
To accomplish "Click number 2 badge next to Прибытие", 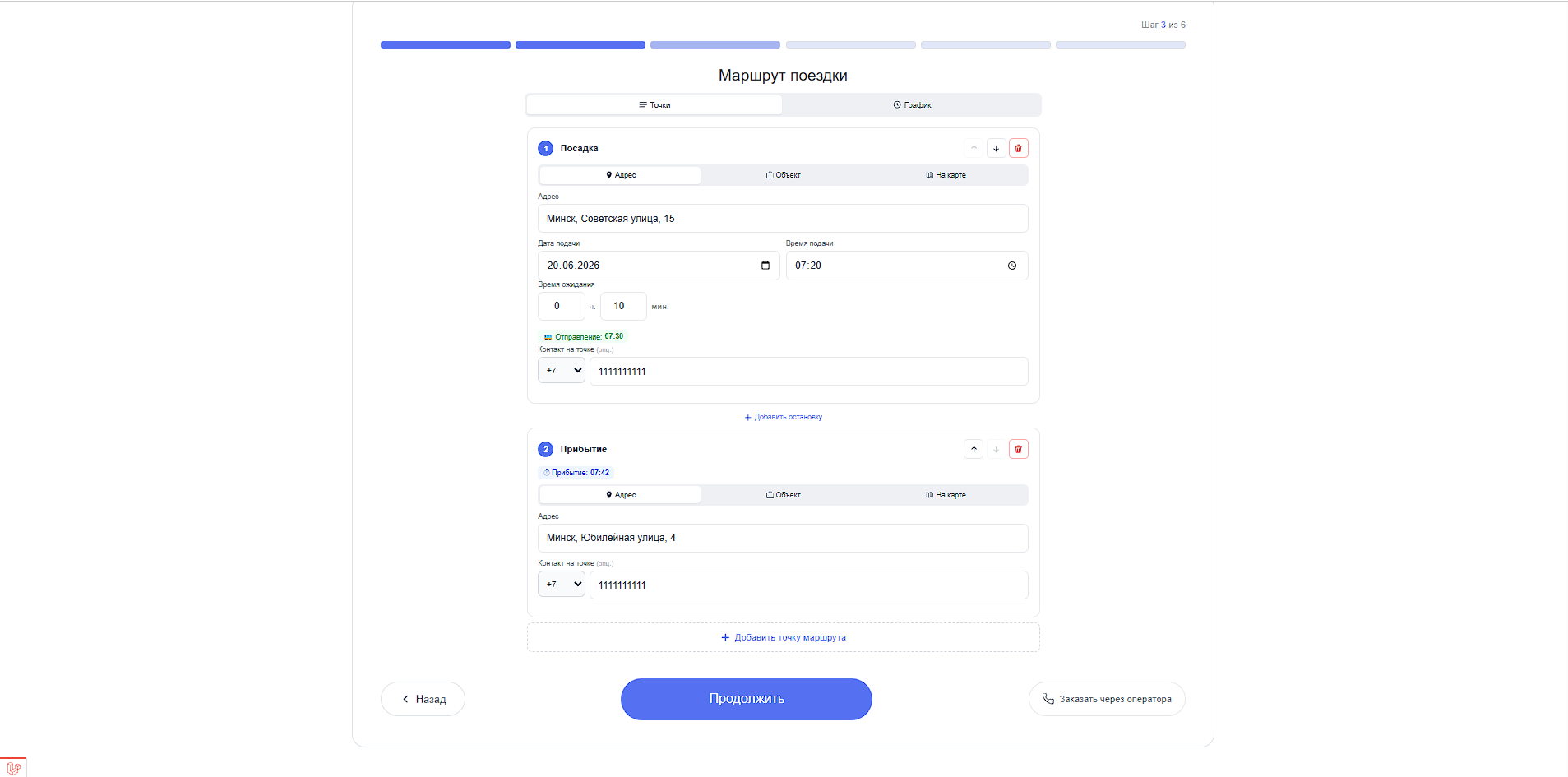I will click(546, 450).
